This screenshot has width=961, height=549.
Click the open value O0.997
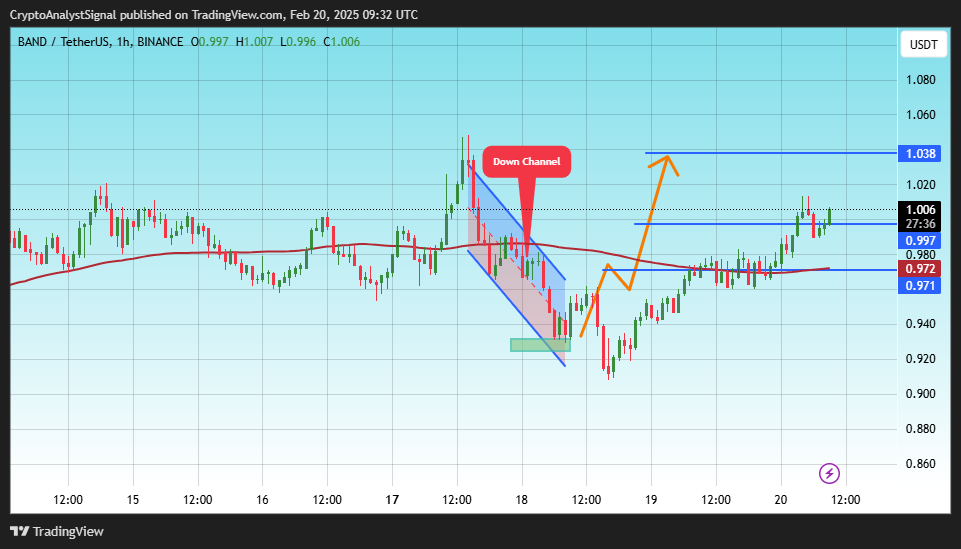click(210, 42)
